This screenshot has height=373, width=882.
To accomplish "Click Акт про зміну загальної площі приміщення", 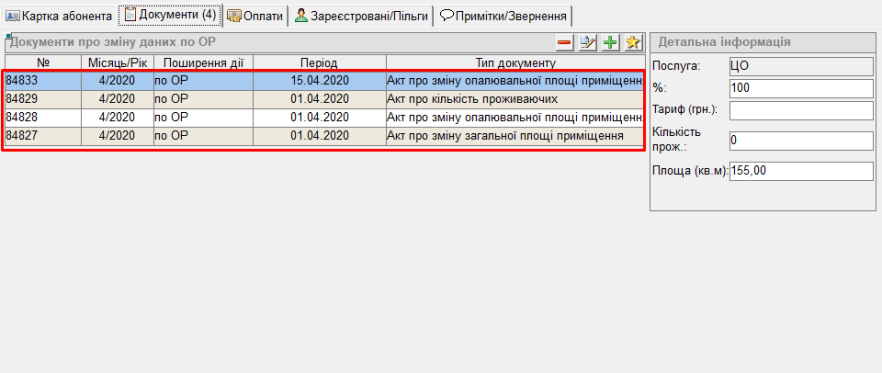I will [x=515, y=136].
